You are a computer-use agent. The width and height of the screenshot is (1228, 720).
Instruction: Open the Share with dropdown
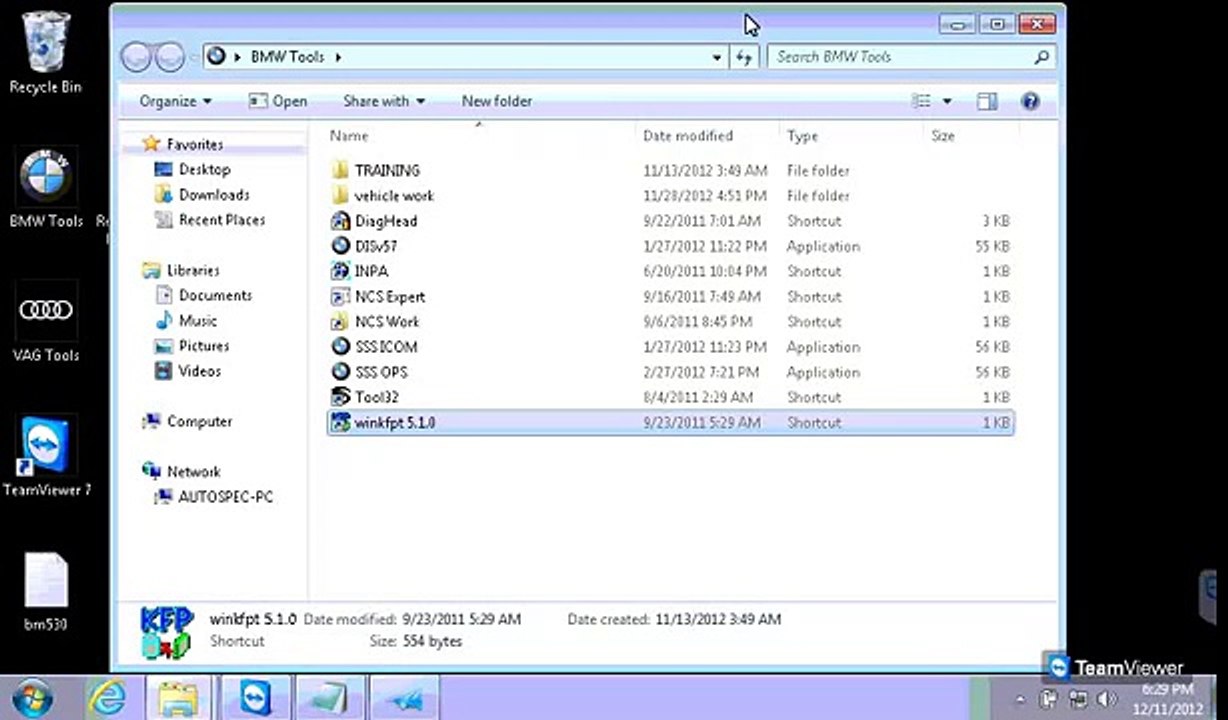[384, 101]
